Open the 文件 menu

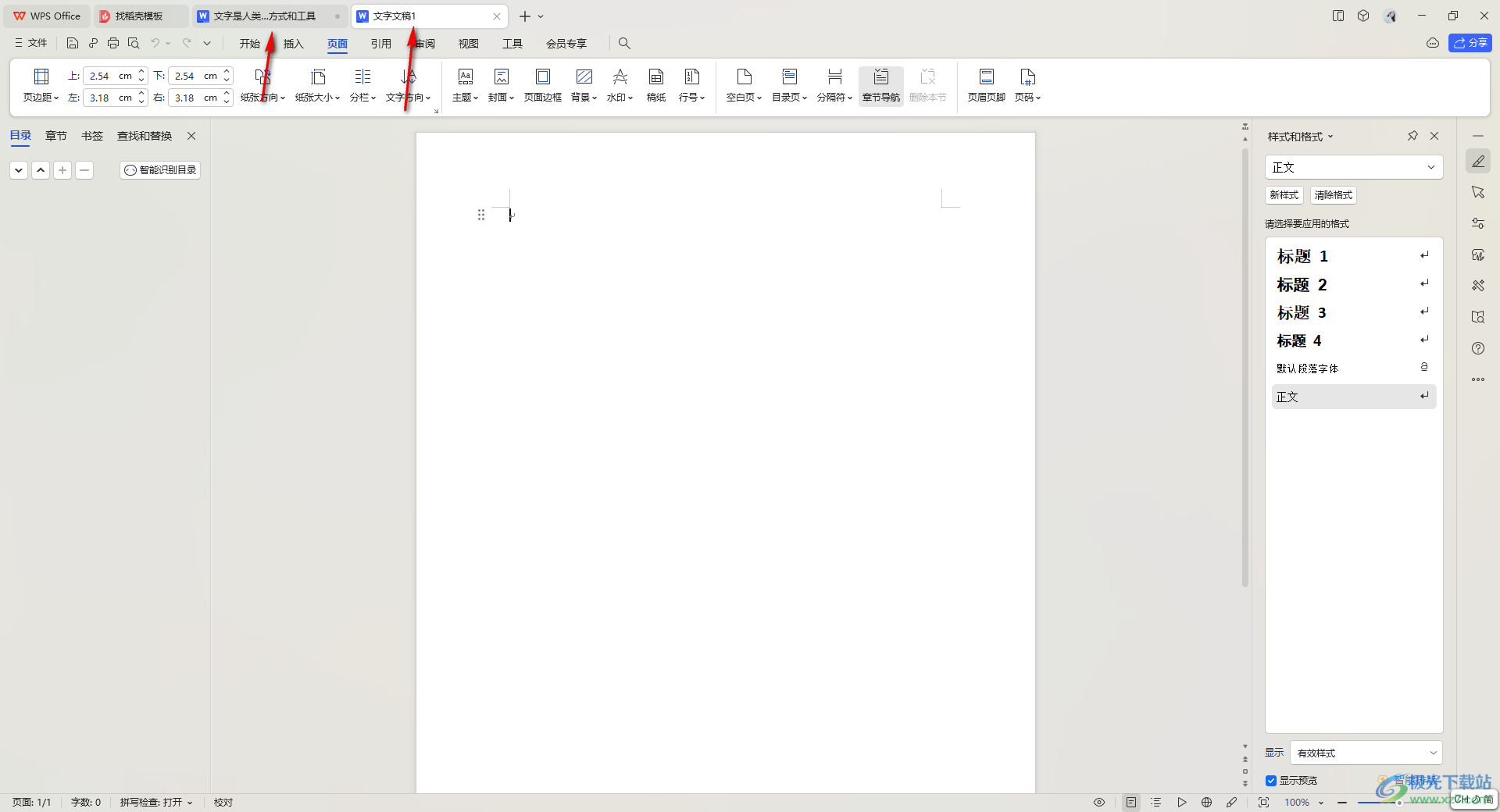pos(30,43)
